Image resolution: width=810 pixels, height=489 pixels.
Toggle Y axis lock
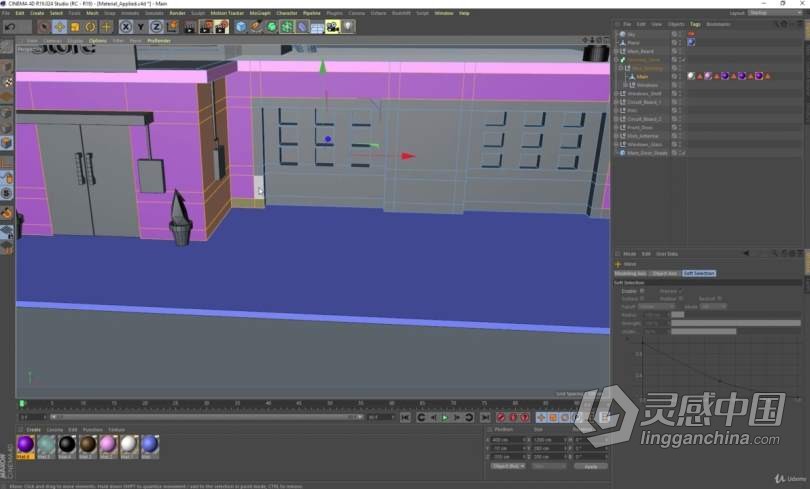[141, 27]
